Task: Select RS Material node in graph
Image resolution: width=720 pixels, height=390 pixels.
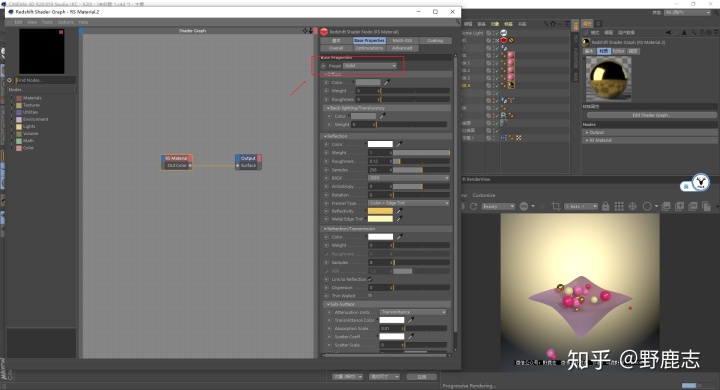Action: pos(176,162)
